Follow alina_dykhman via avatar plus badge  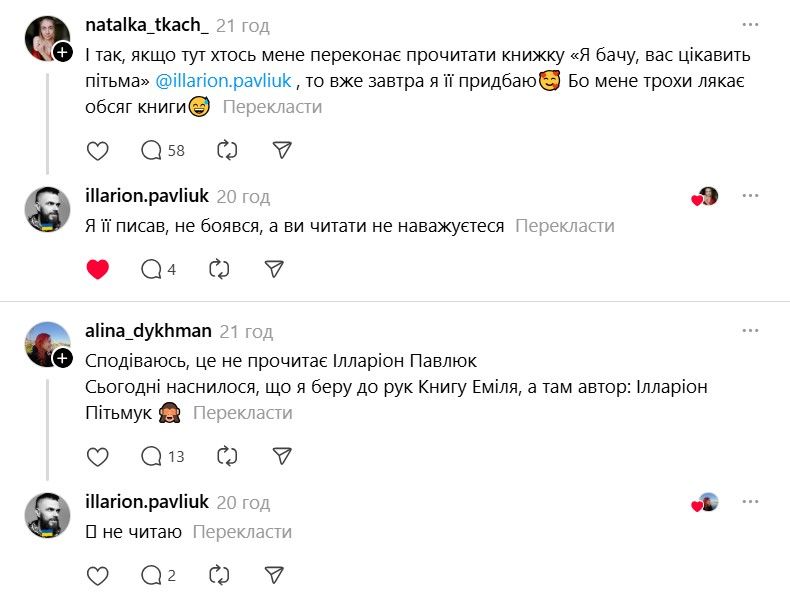62,357
